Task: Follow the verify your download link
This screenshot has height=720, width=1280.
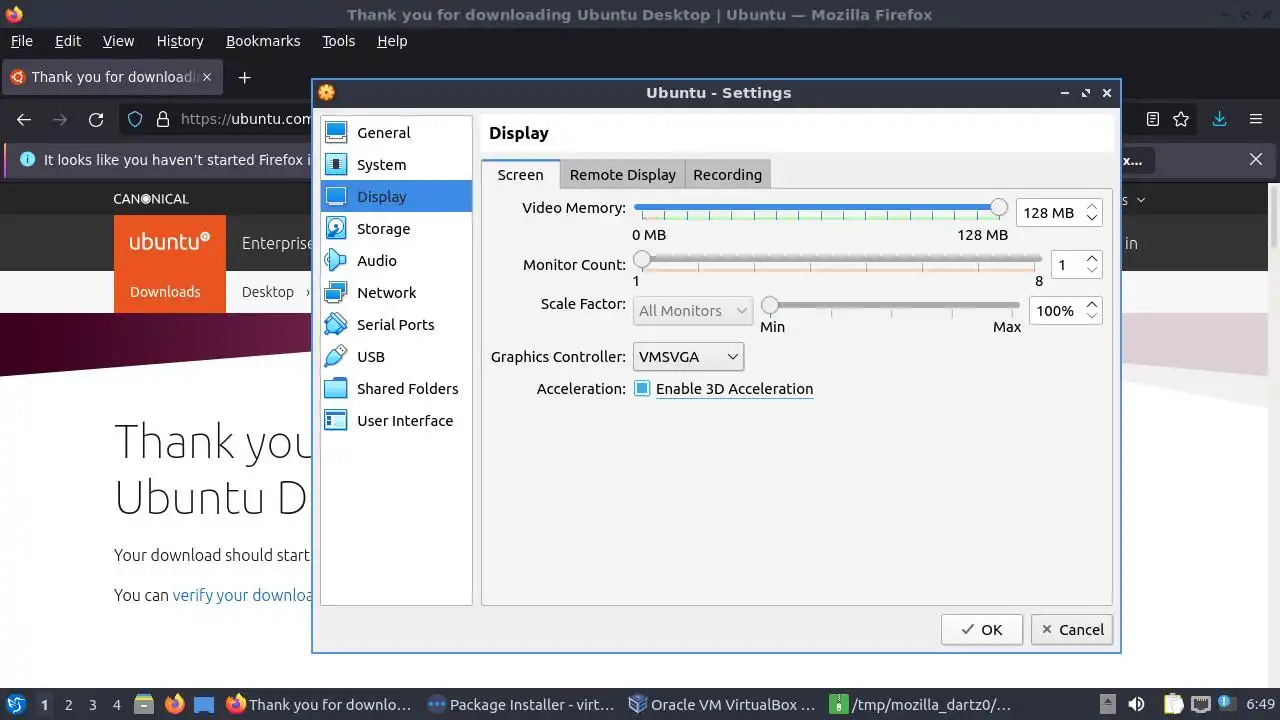Action: click(x=243, y=595)
